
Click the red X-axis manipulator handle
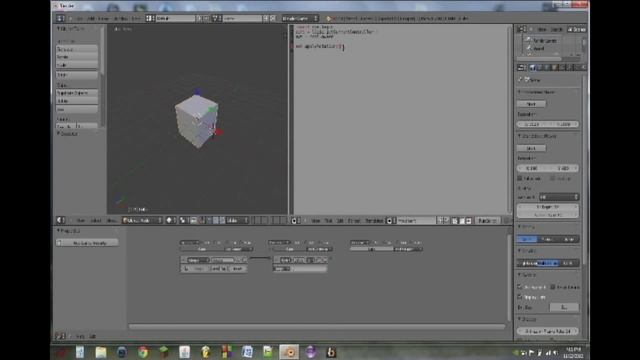click(219, 132)
